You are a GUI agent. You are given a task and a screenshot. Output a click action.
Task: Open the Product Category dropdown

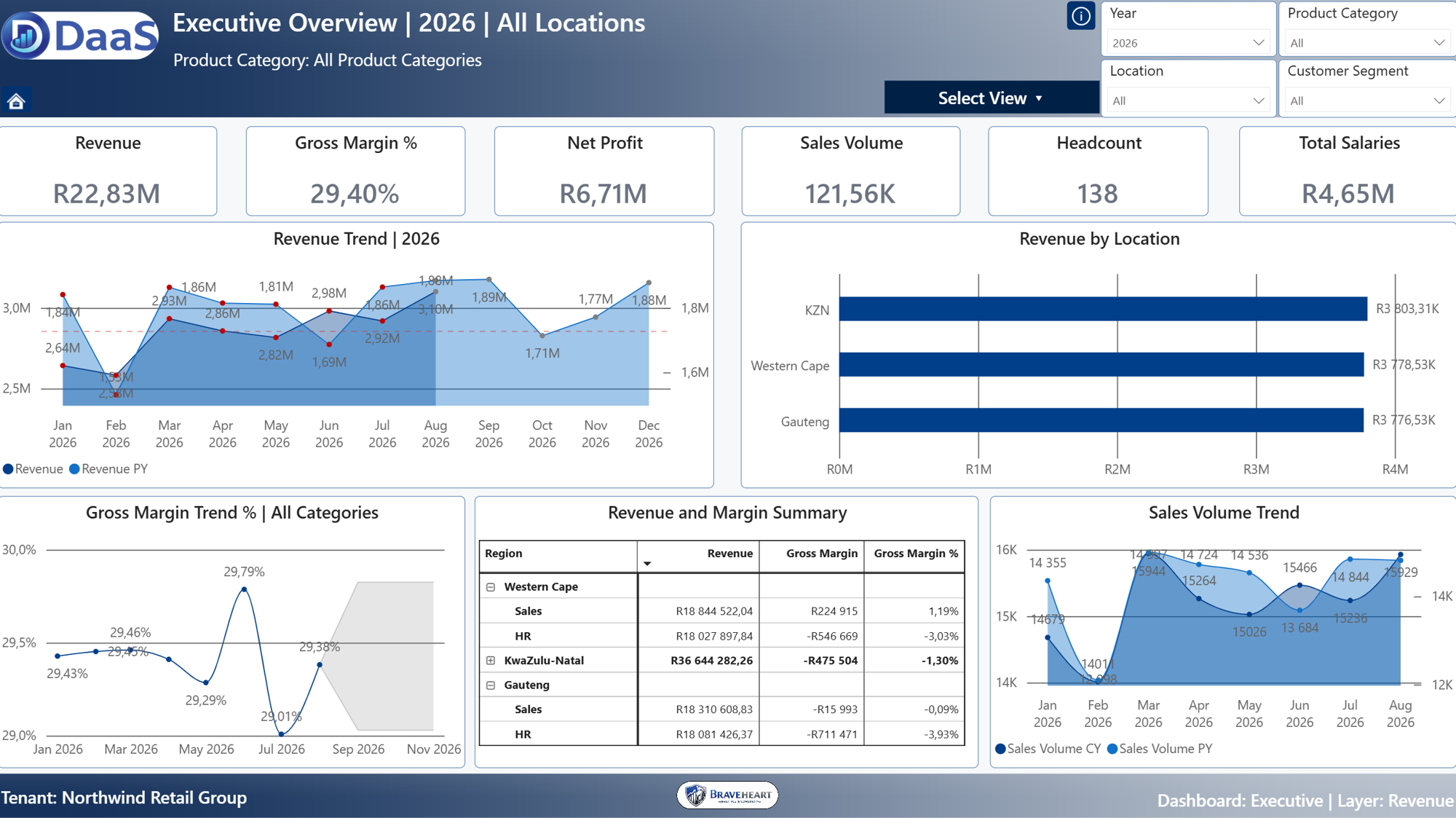tap(1366, 42)
